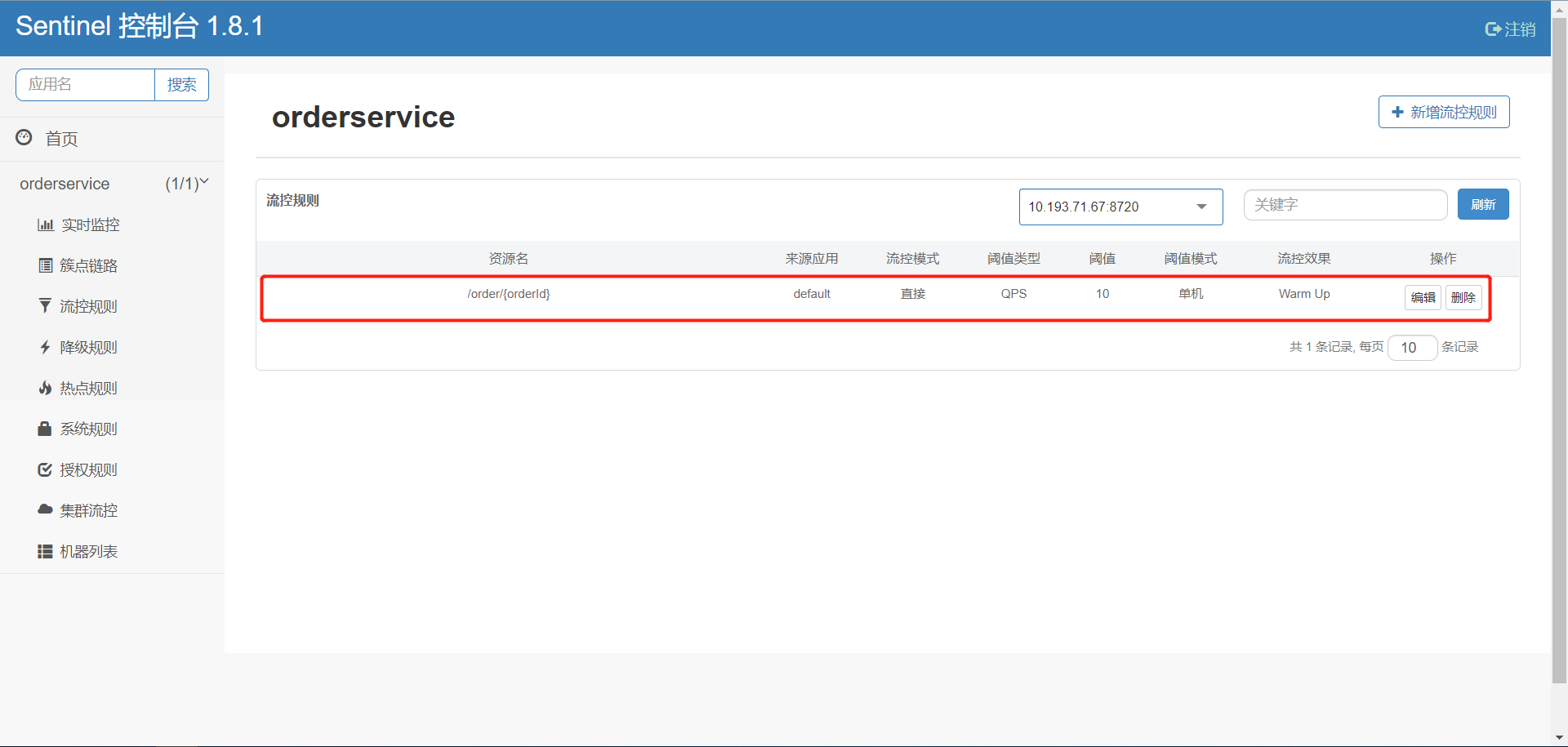Click the plus icon in 新增流控规则
The image size is (1568, 747).
1397,112
